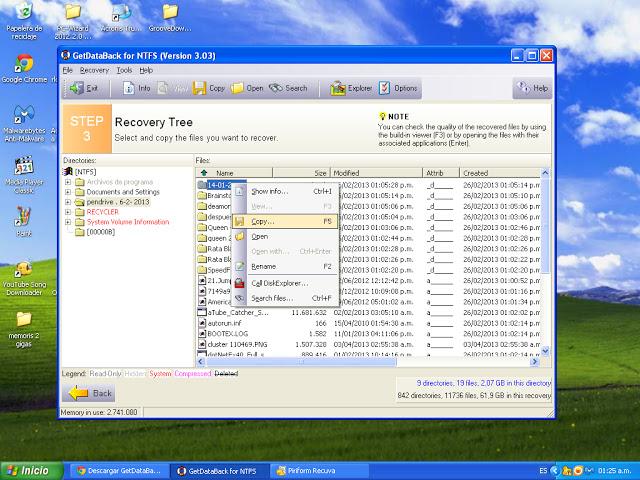Image resolution: width=640 pixels, height=480 pixels.
Task: Go up one folder with green arrow
Action: coord(204,173)
